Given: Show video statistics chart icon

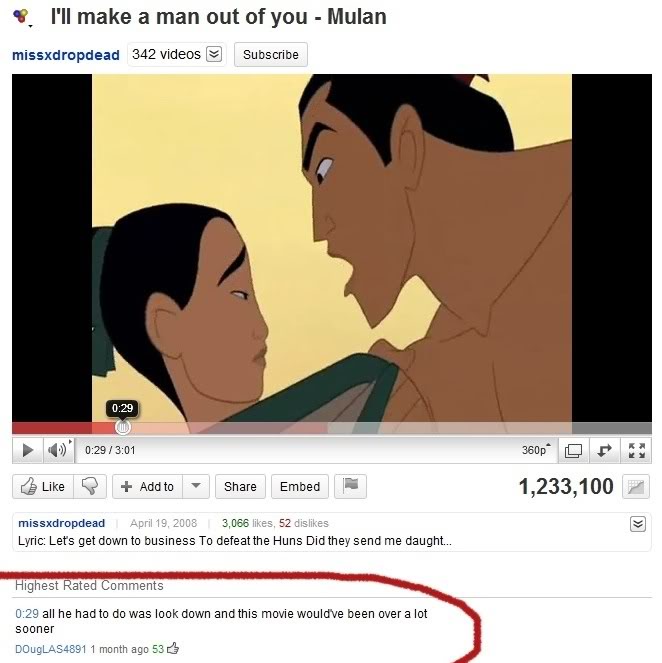Looking at the screenshot, I should coord(635,487).
